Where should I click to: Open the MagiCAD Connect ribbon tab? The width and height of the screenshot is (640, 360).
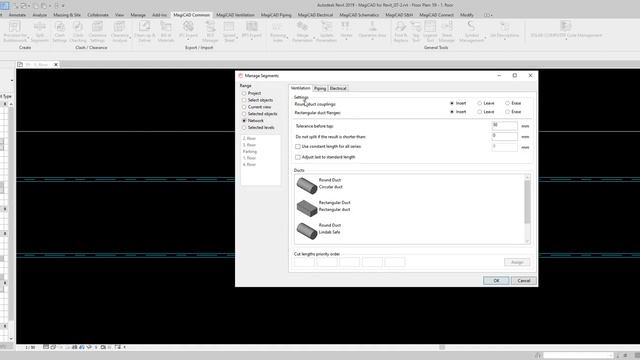tap(436, 15)
